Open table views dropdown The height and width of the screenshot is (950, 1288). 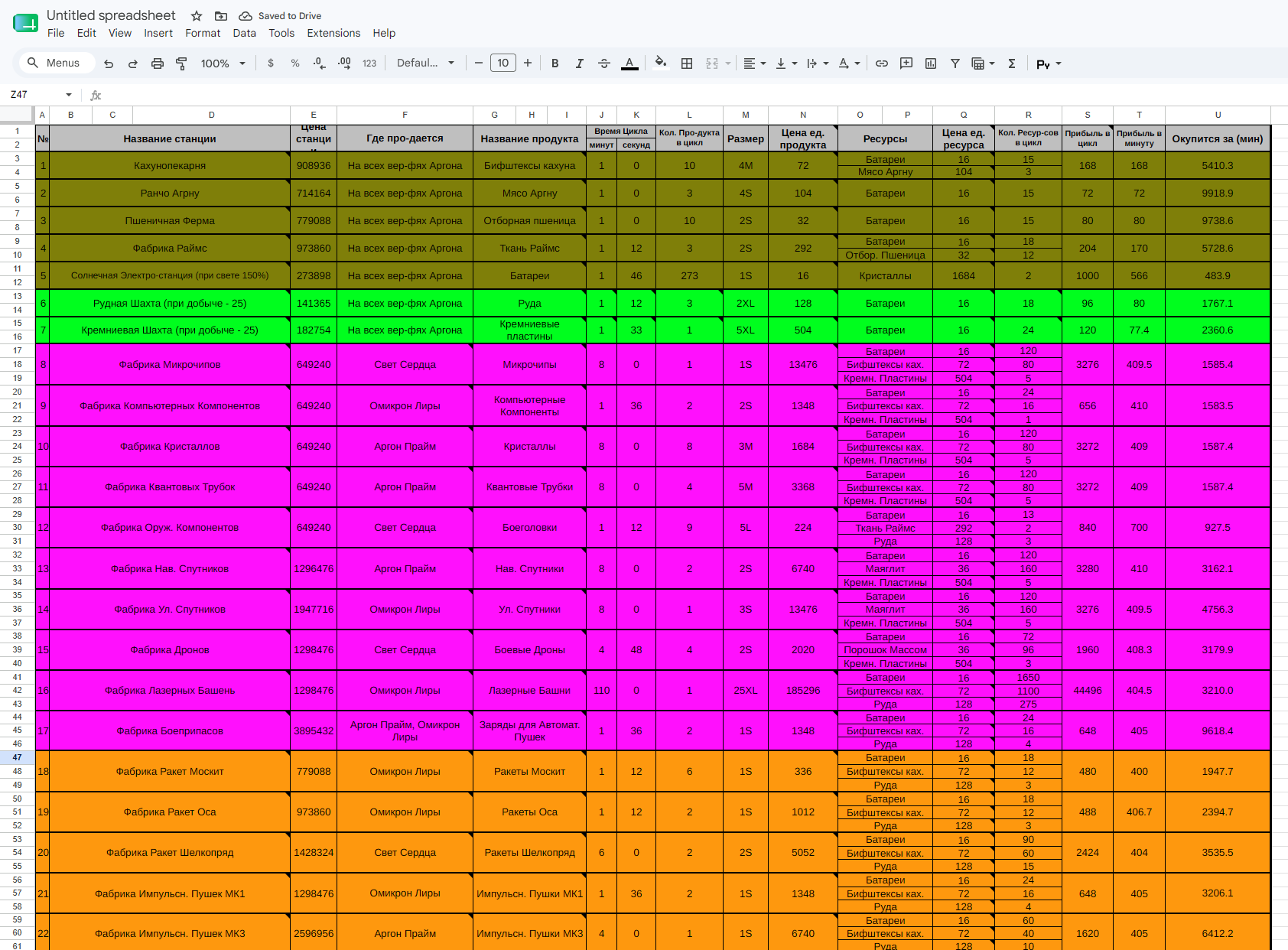pyautogui.click(x=983, y=63)
